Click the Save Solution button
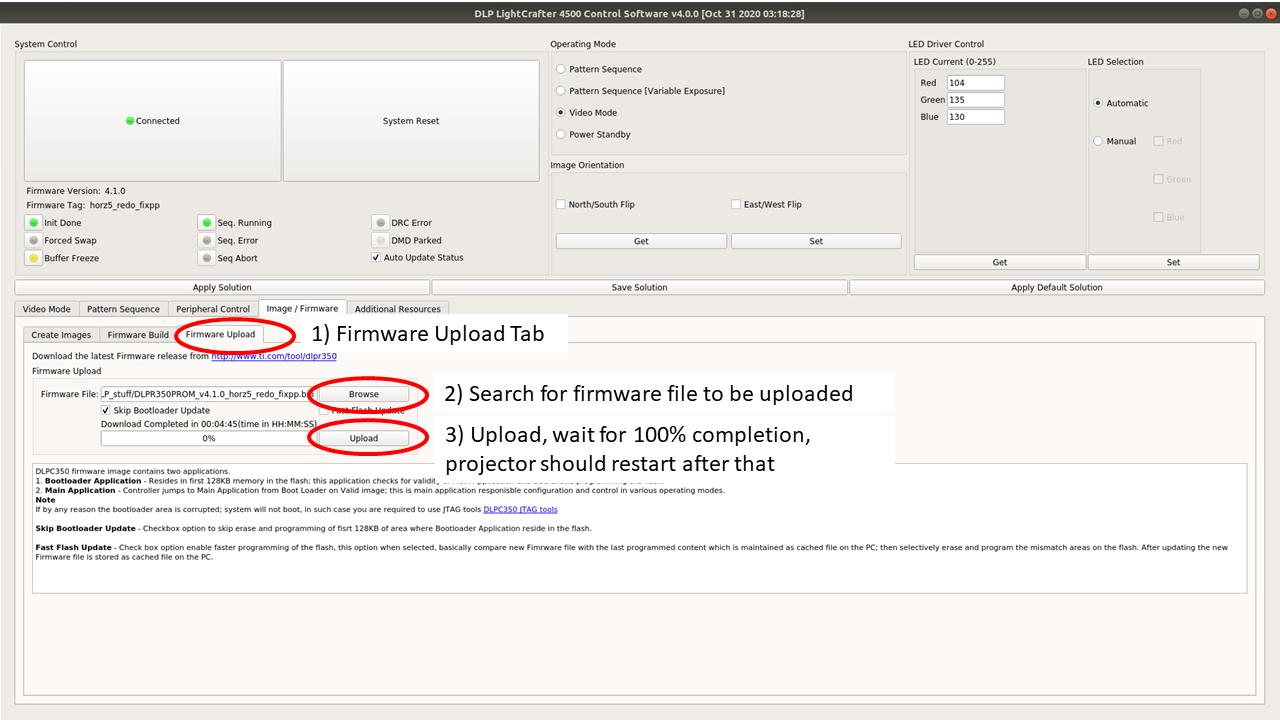1280x720 pixels. 639,287
